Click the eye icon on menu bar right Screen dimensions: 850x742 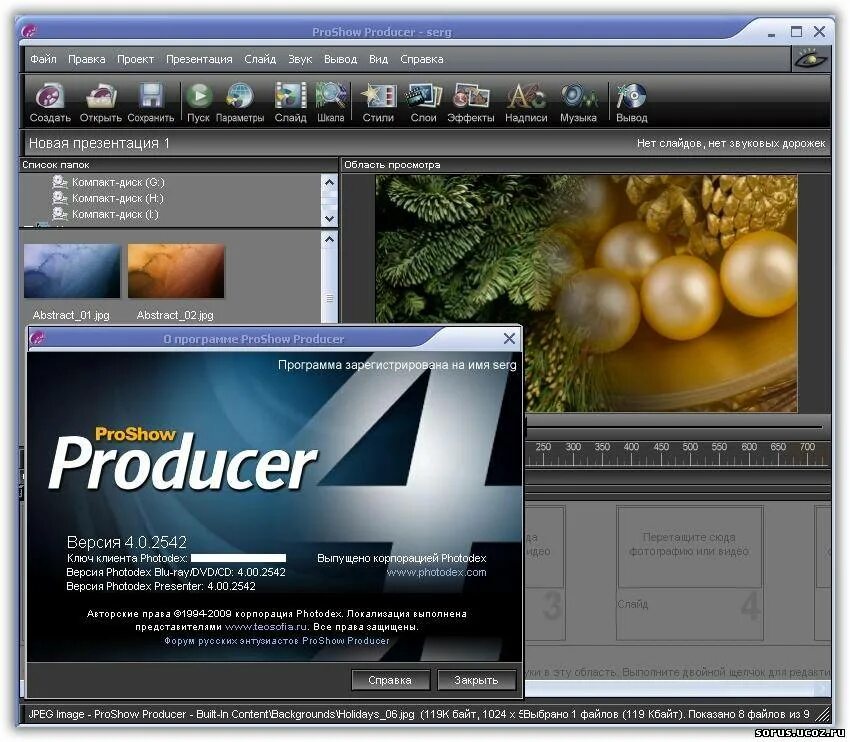pos(810,58)
